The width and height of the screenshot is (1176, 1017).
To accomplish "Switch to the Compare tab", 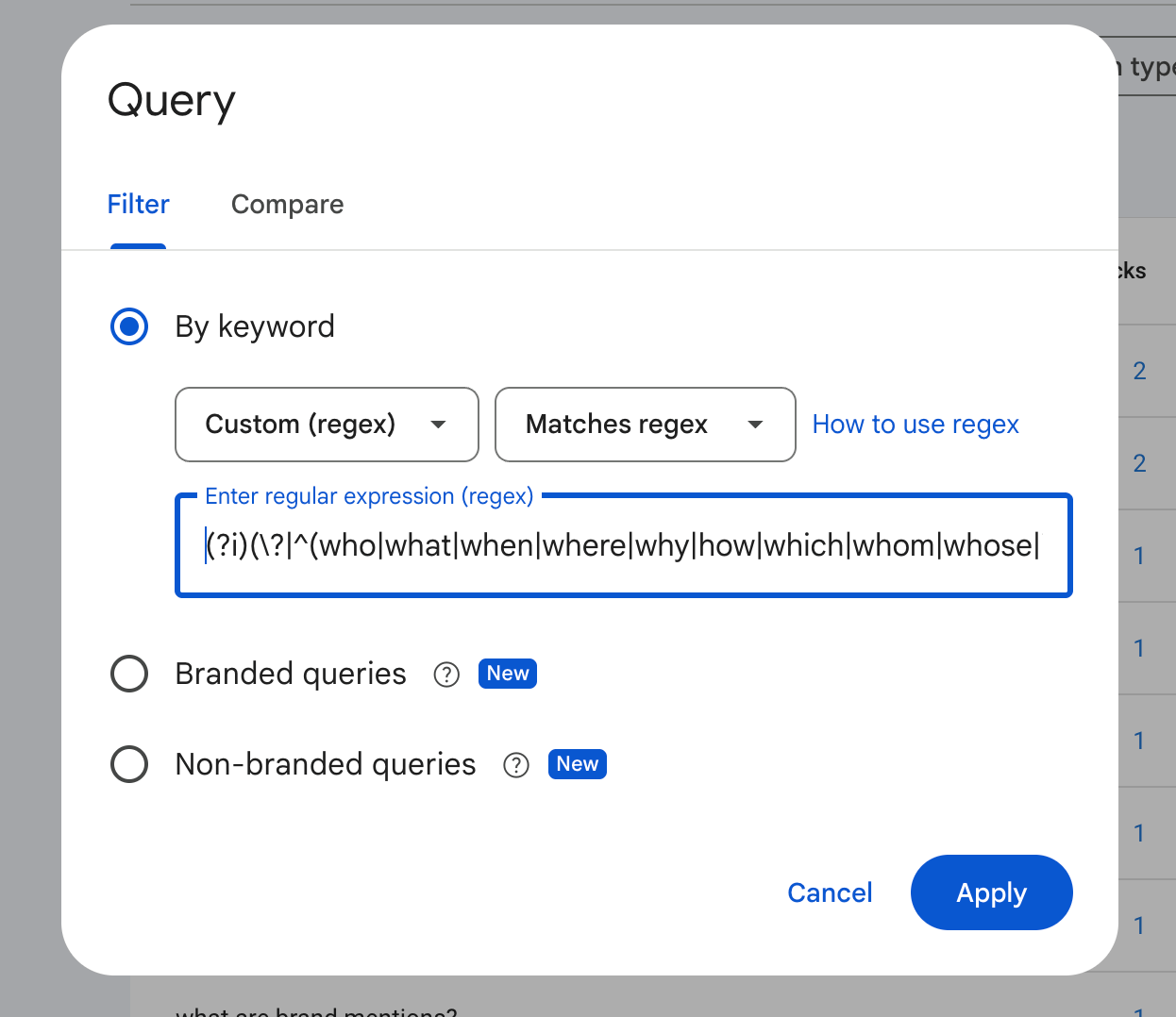I will (287, 205).
